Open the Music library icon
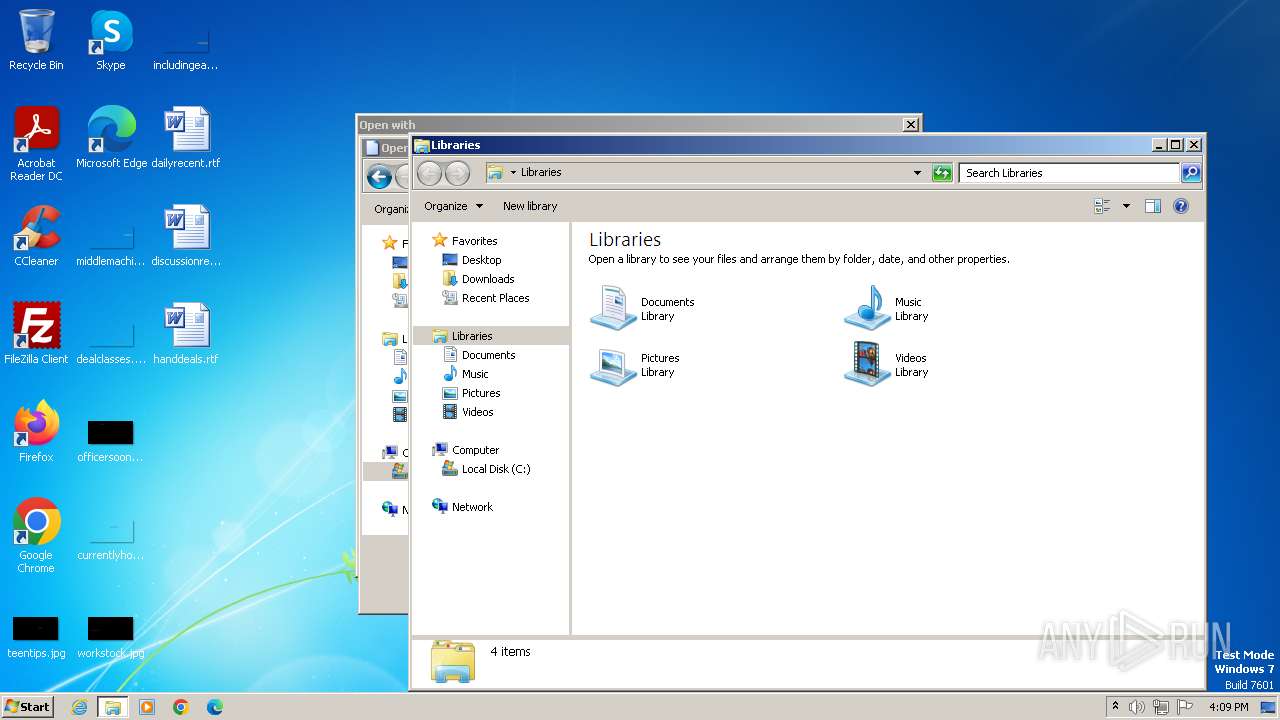1280x720 pixels. [x=867, y=308]
